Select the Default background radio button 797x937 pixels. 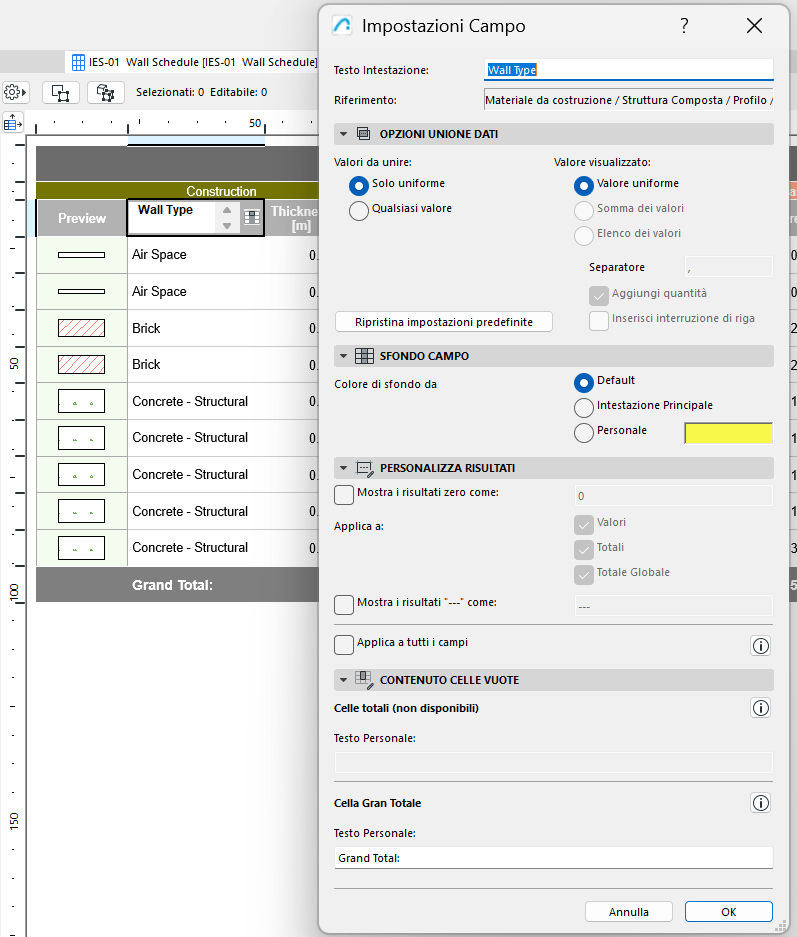click(584, 382)
